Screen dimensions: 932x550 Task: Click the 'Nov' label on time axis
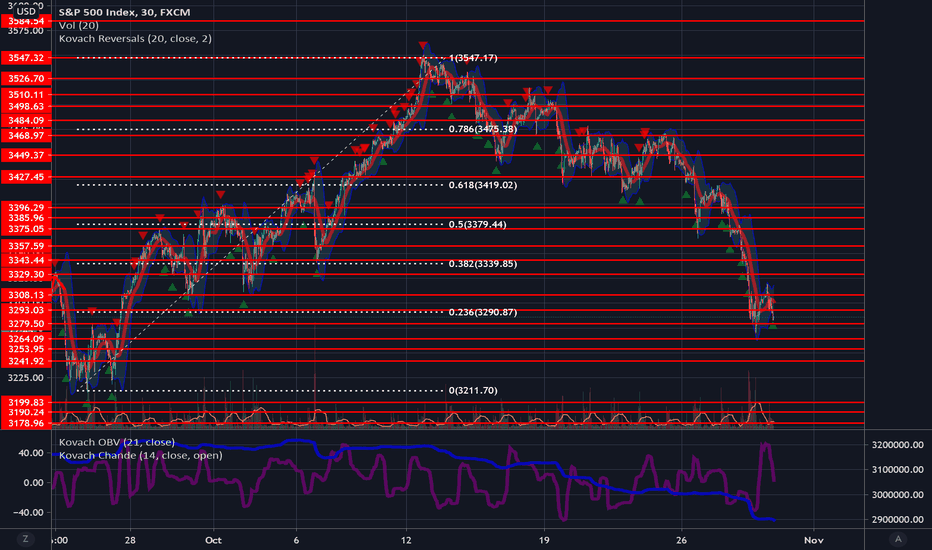pos(814,540)
